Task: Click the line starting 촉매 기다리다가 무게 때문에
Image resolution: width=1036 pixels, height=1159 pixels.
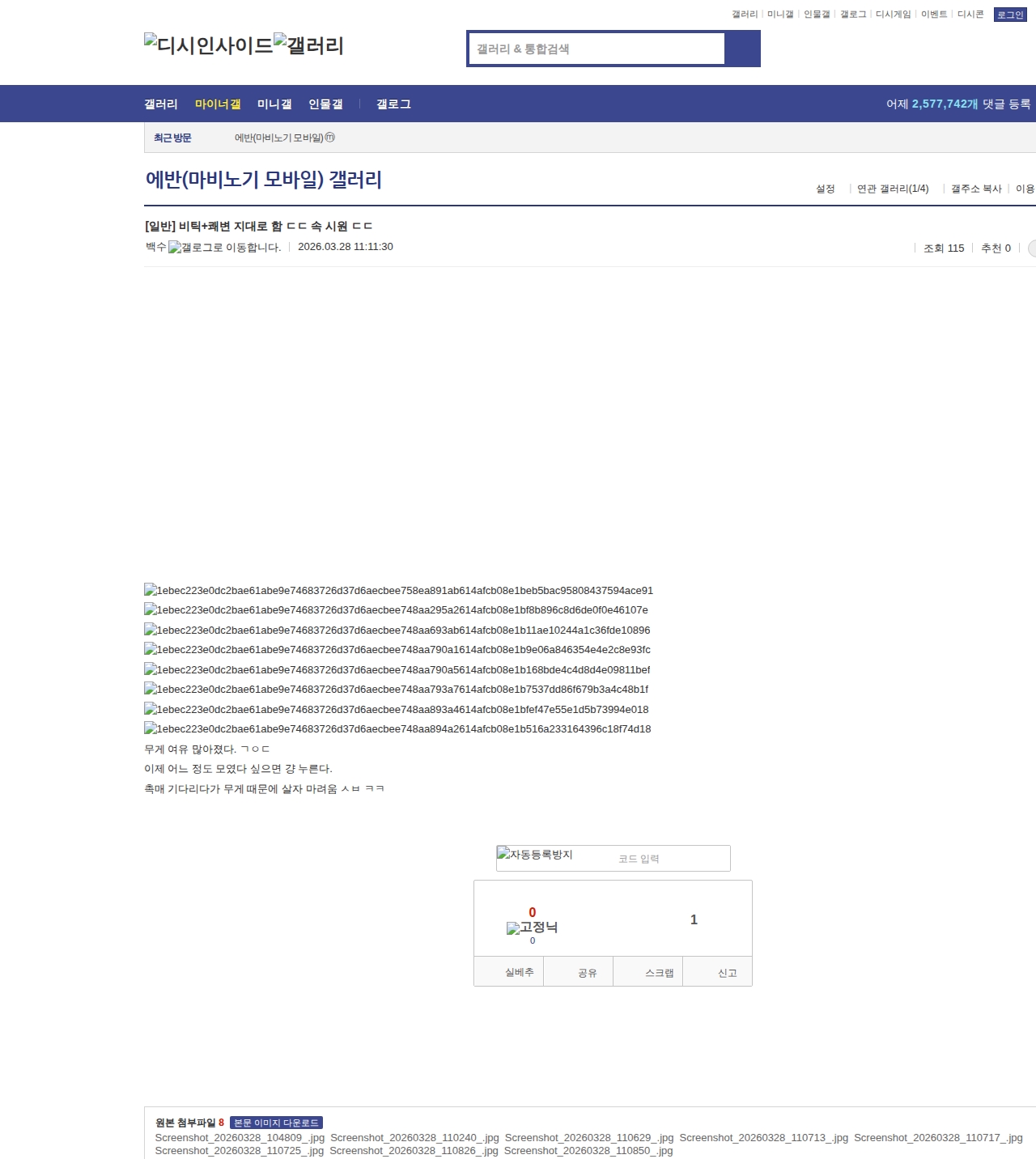Action: tap(264, 789)
